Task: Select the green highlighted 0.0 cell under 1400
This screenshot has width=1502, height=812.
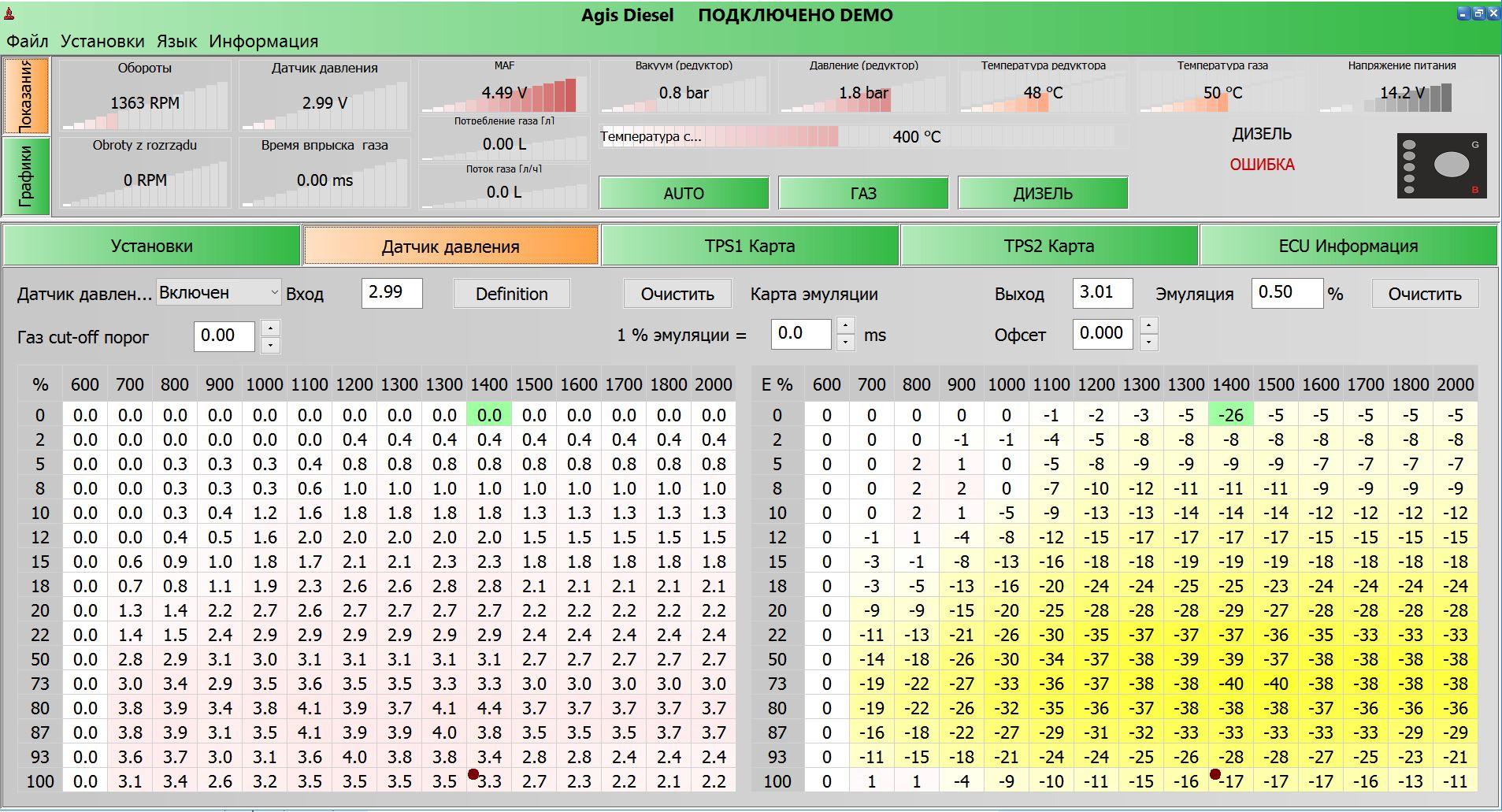Action: click(x=489, y=415)
